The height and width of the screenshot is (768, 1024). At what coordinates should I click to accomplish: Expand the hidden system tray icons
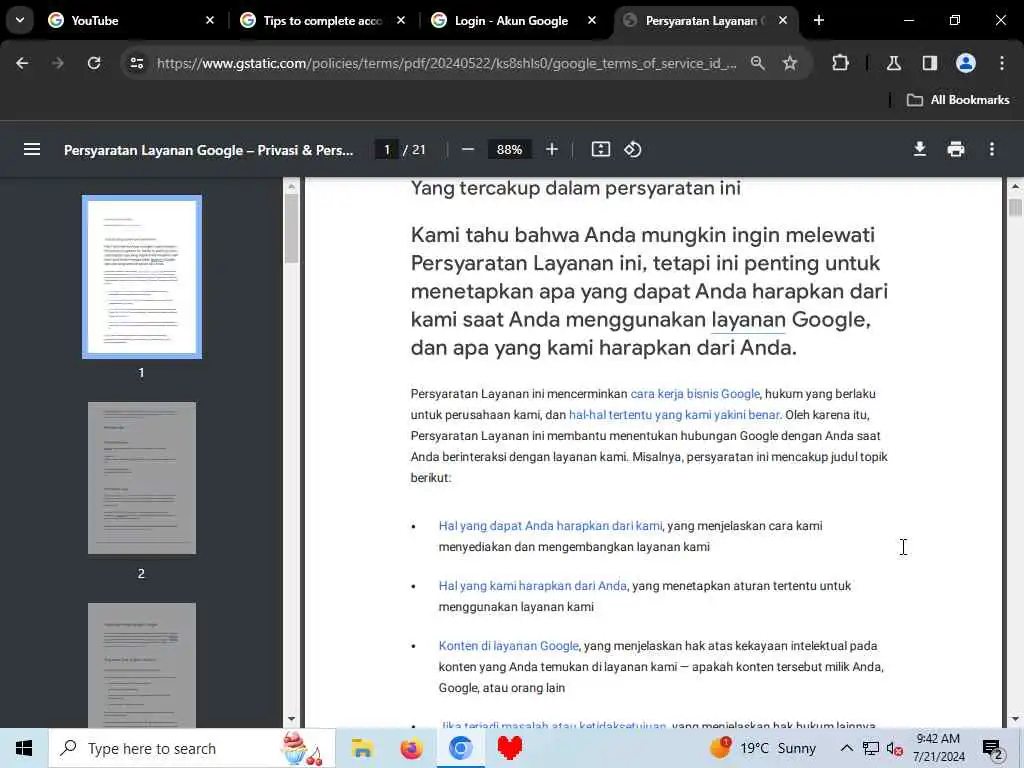[846, 748]
